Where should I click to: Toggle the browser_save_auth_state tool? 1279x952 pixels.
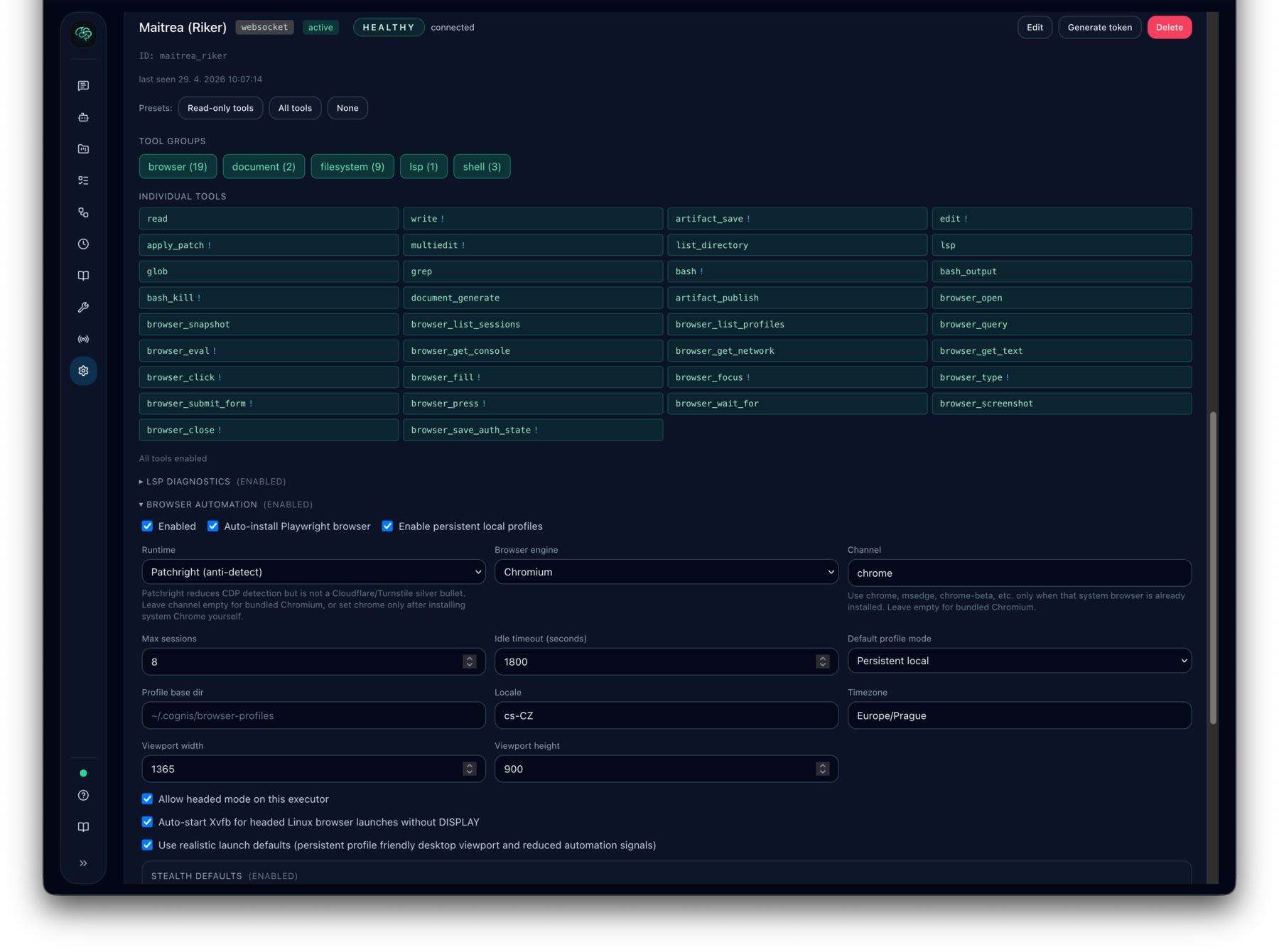click(x=533, y=430)
